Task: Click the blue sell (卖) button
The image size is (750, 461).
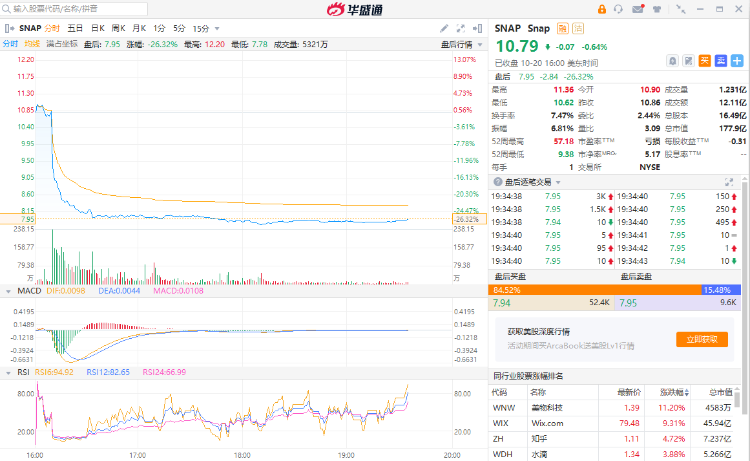Action: 721,61
